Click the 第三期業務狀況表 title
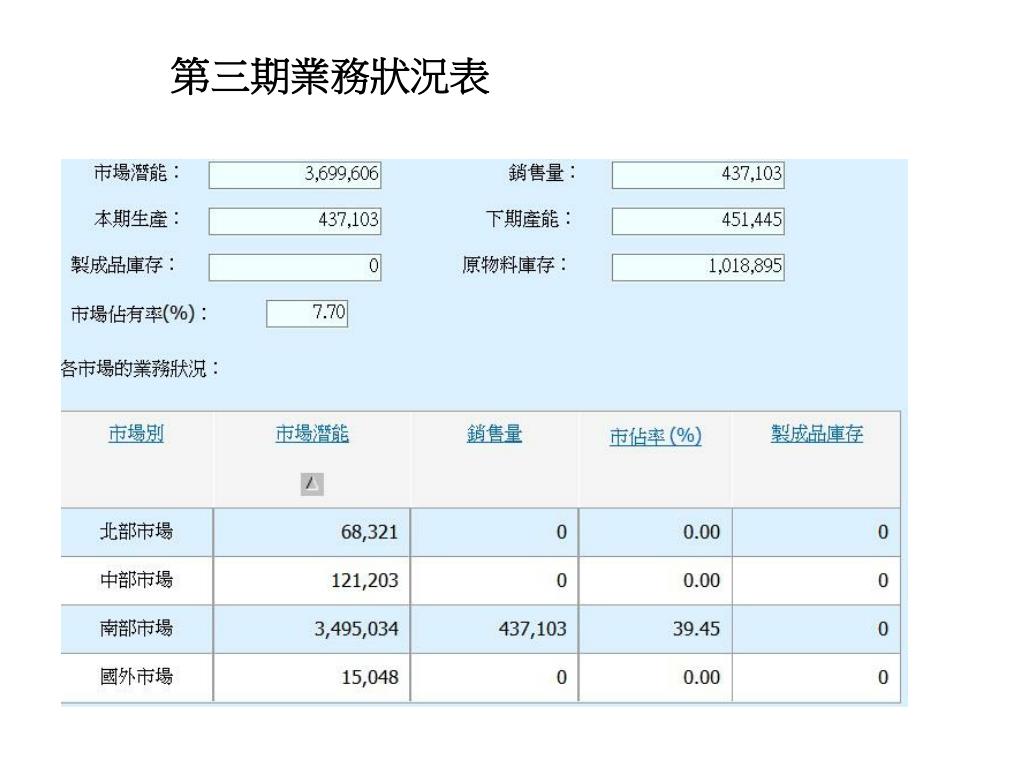The height and width of the screenshot is (768, 1024). pos(330,76)
